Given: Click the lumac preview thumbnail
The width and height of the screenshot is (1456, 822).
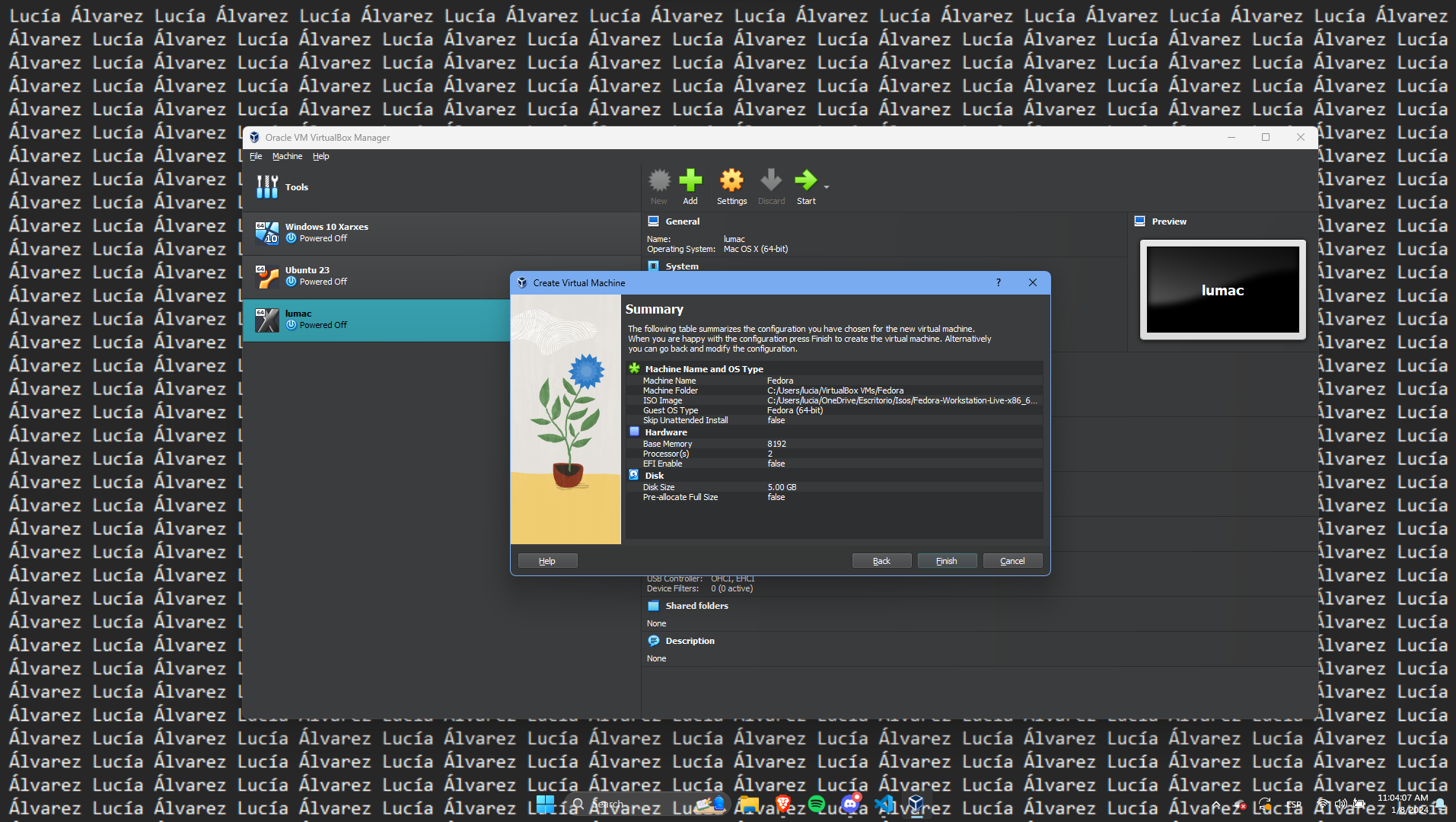Looking at the screenshot, I should [x=1222, y=290].
